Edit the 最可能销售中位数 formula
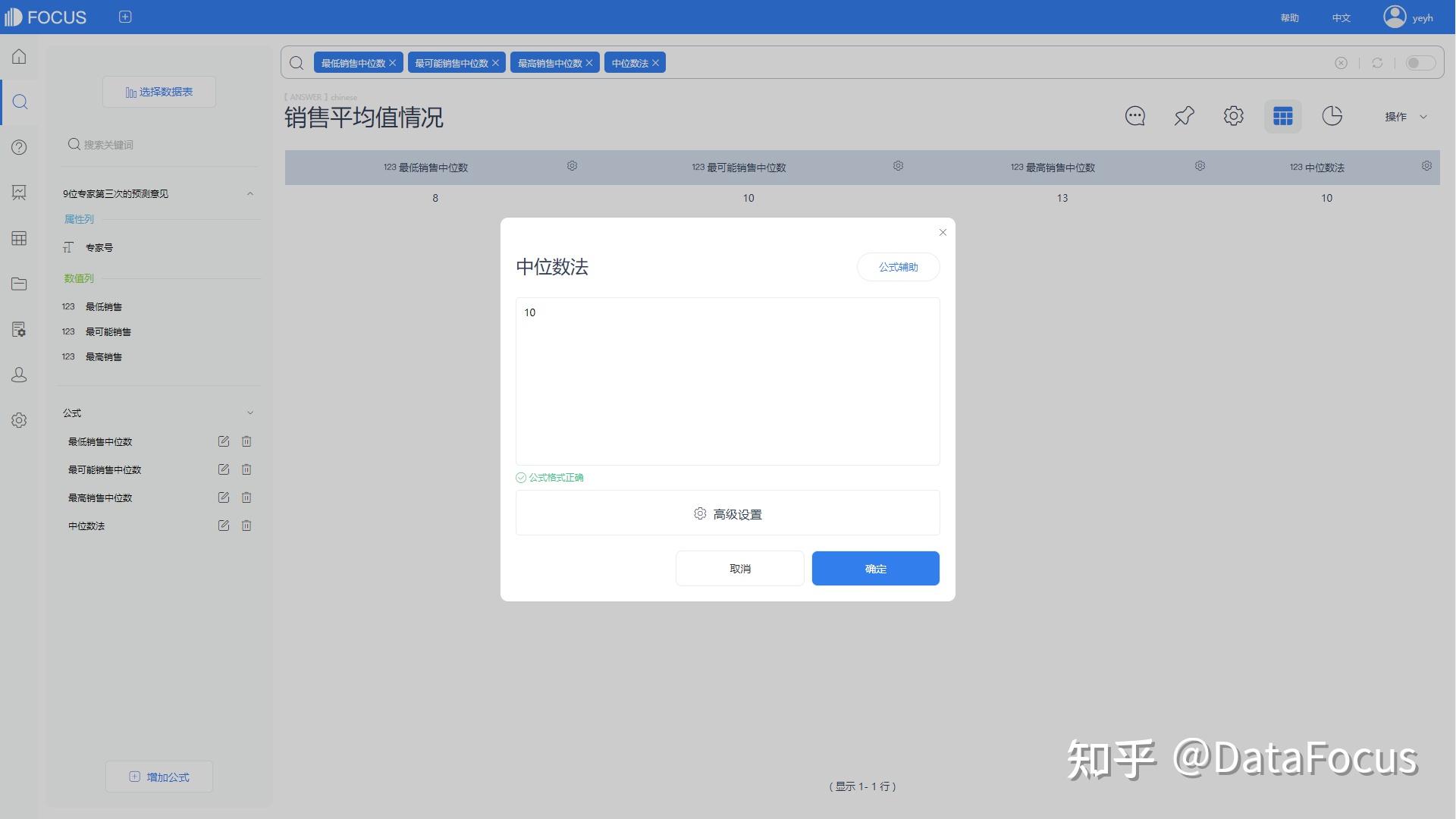 click(223, 469)
